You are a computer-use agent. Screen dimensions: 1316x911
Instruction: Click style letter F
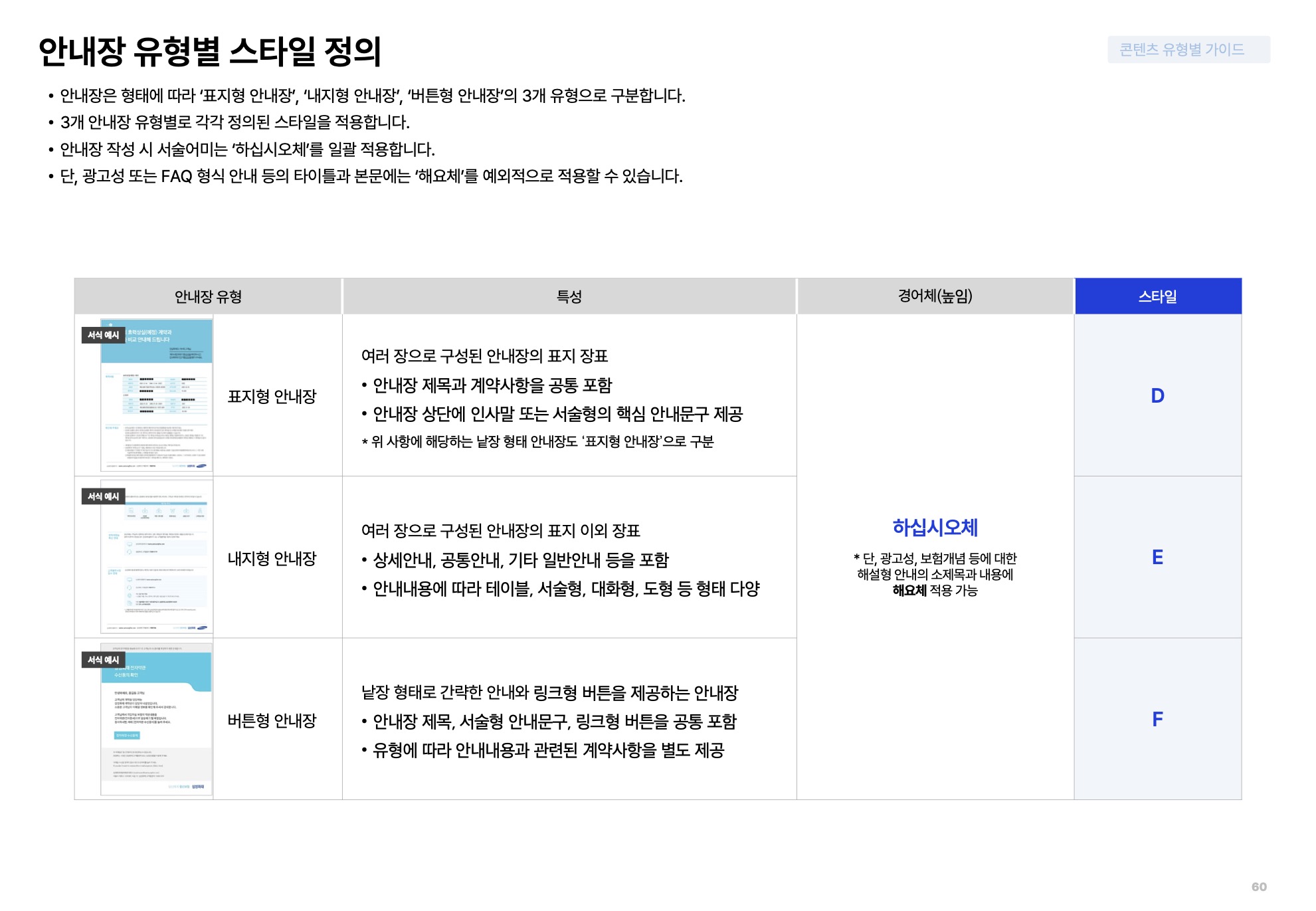point(1157,719)
